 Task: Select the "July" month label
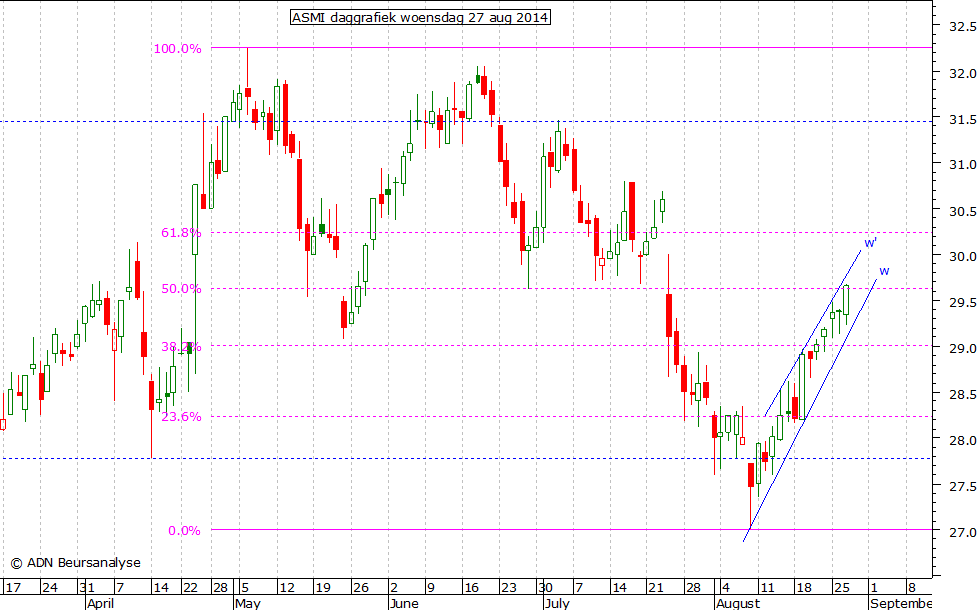pyautogui.click(x=557, y=603)
